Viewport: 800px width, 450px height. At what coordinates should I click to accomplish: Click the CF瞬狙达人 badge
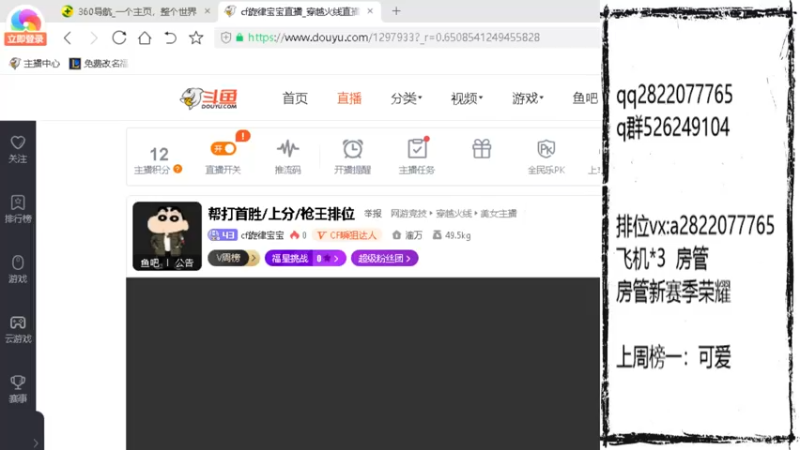[347, 235]
